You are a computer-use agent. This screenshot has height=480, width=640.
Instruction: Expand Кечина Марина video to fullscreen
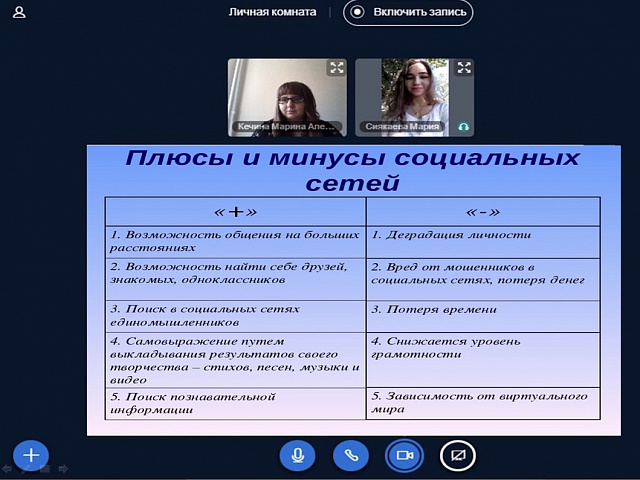point(336,67)
